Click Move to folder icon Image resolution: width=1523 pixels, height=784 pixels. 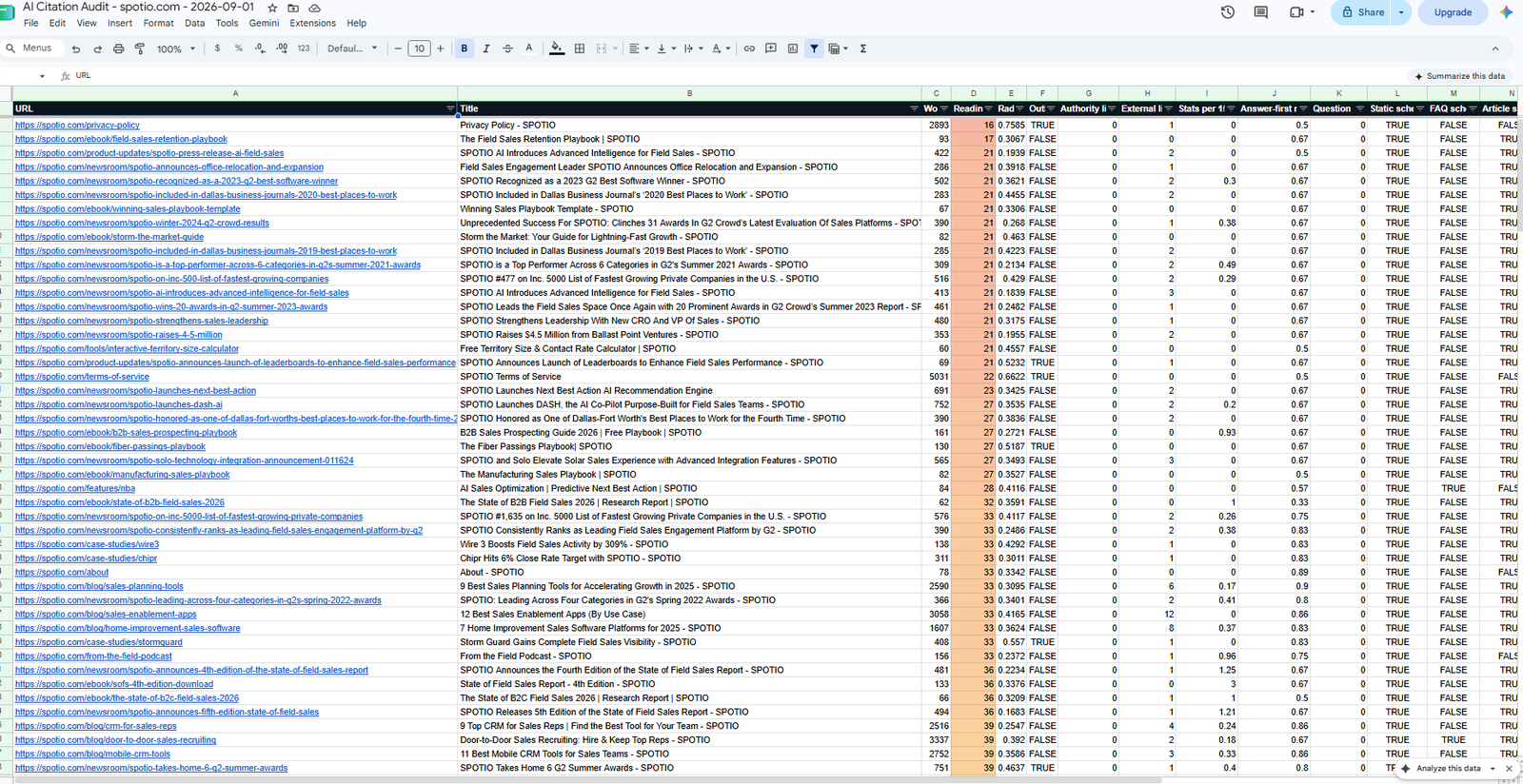coord(293,8)
